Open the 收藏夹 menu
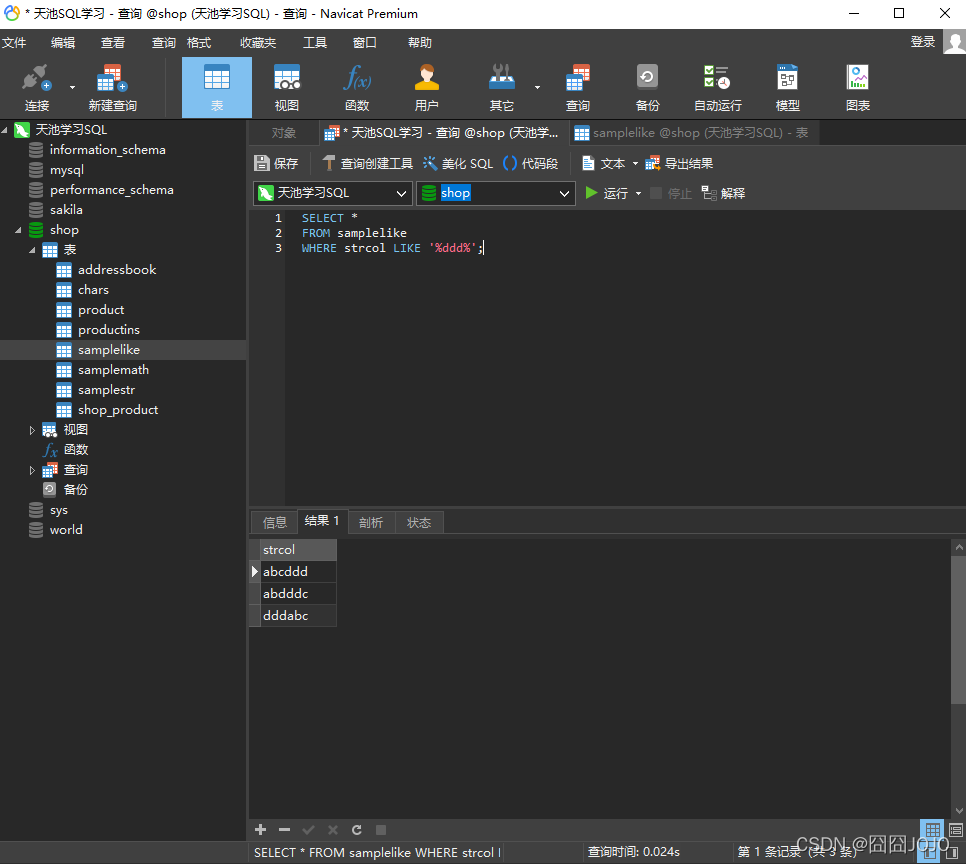 (x=258, y=43)
